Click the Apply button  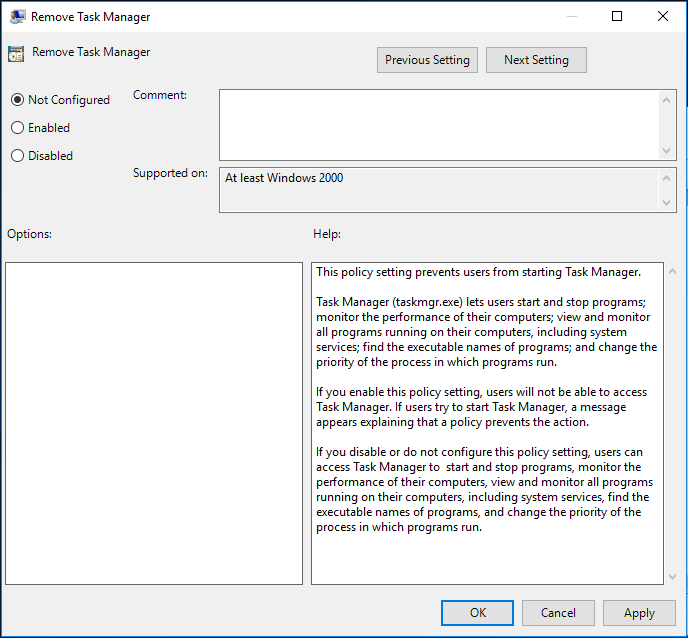point(639,613)
